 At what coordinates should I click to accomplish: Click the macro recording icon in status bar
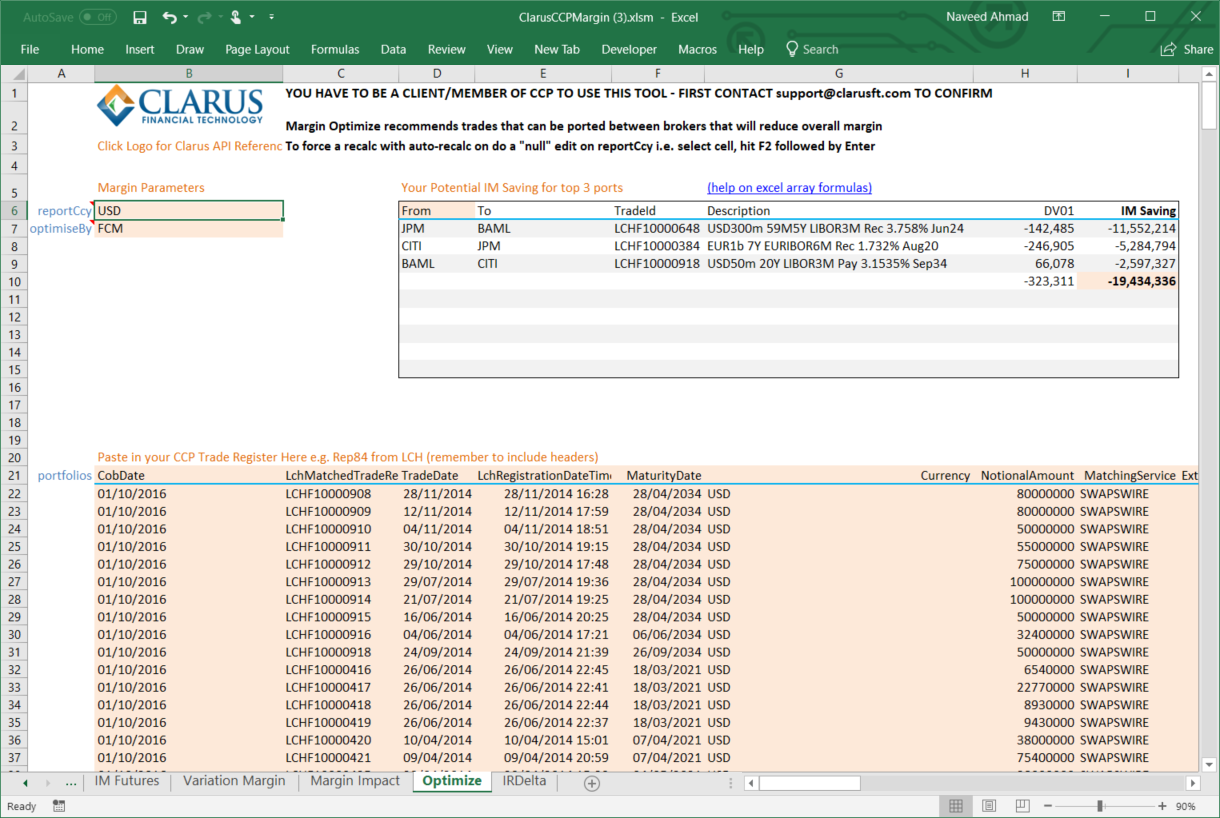pos(59,806)
